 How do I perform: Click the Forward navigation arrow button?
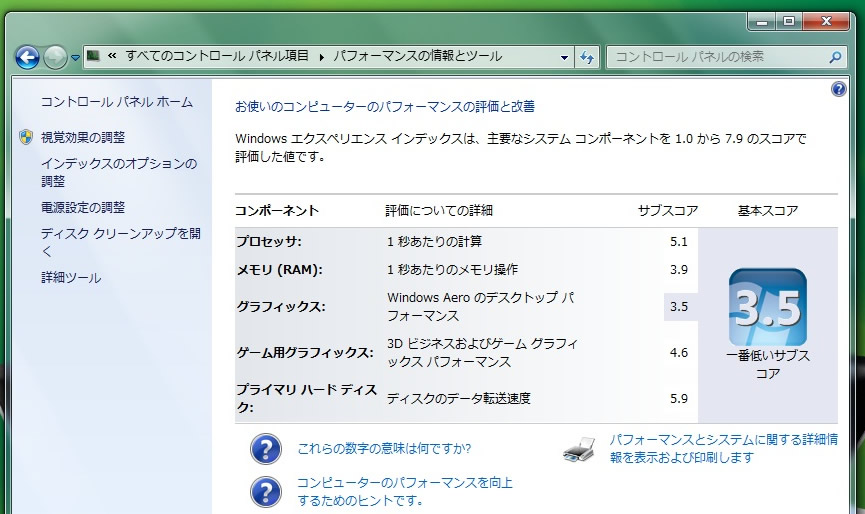tap(56, 57)
